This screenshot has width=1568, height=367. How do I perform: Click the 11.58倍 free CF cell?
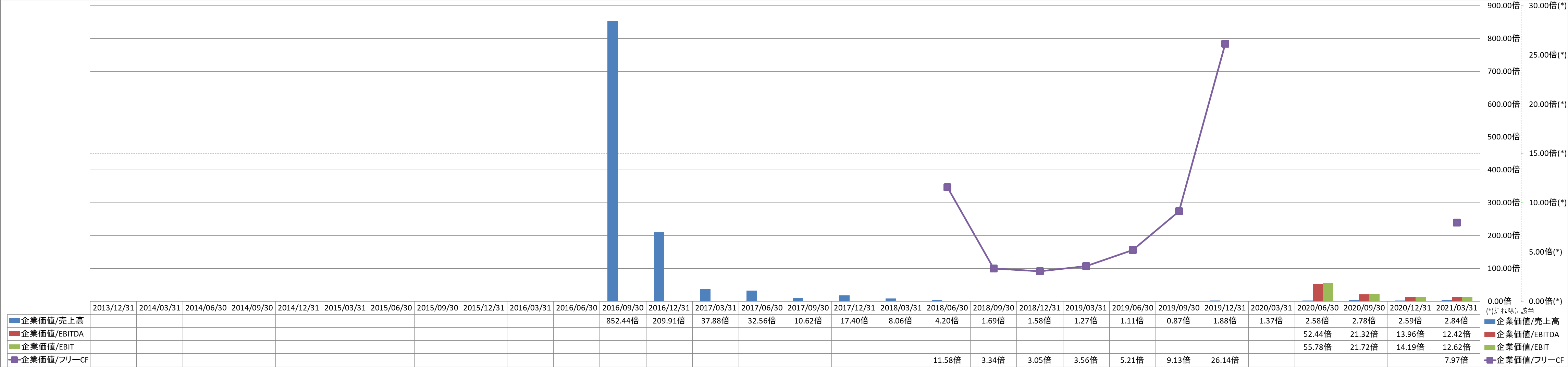[947, 360]
